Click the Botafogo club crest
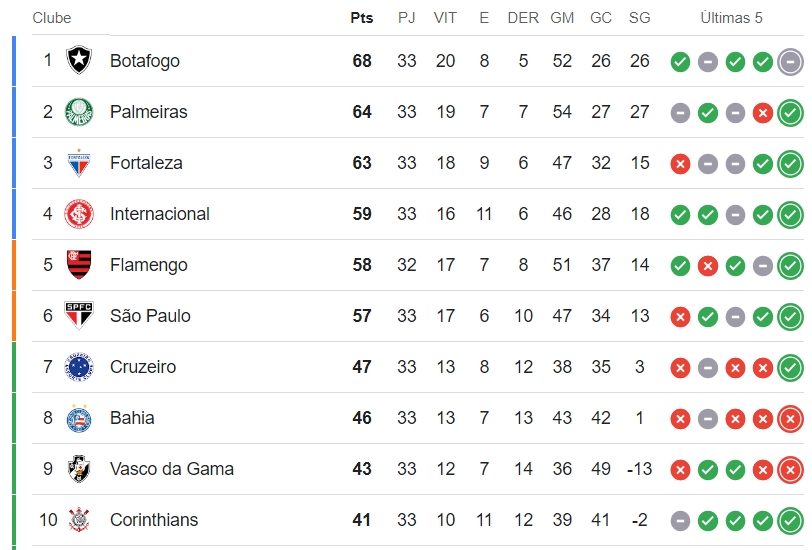The height and width of the screenshot is (550, 812). click(x=79, y=60)
